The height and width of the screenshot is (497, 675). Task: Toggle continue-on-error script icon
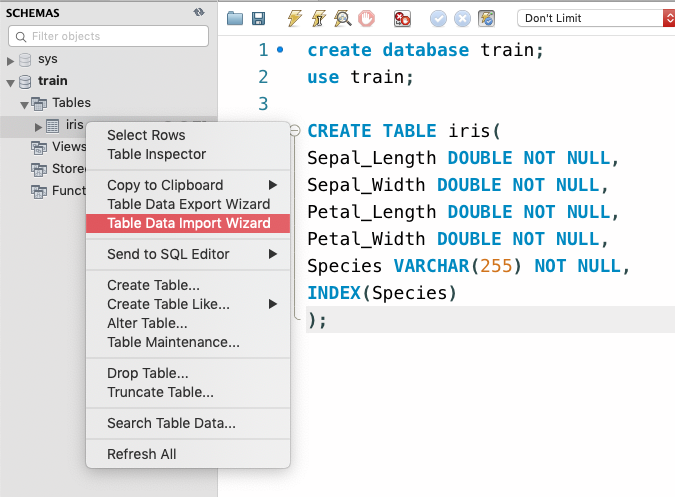(402, 19)
